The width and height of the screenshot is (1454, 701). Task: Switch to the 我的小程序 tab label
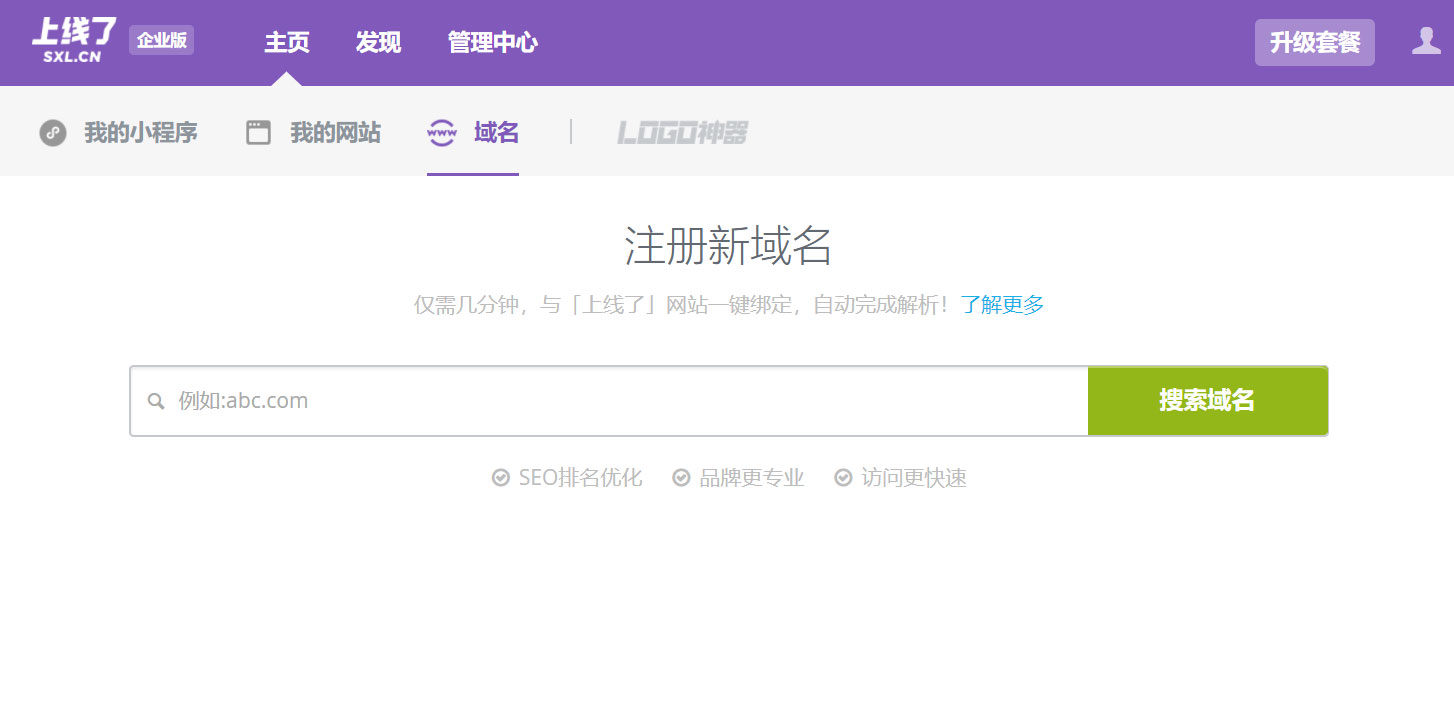[x=141, y=132]
